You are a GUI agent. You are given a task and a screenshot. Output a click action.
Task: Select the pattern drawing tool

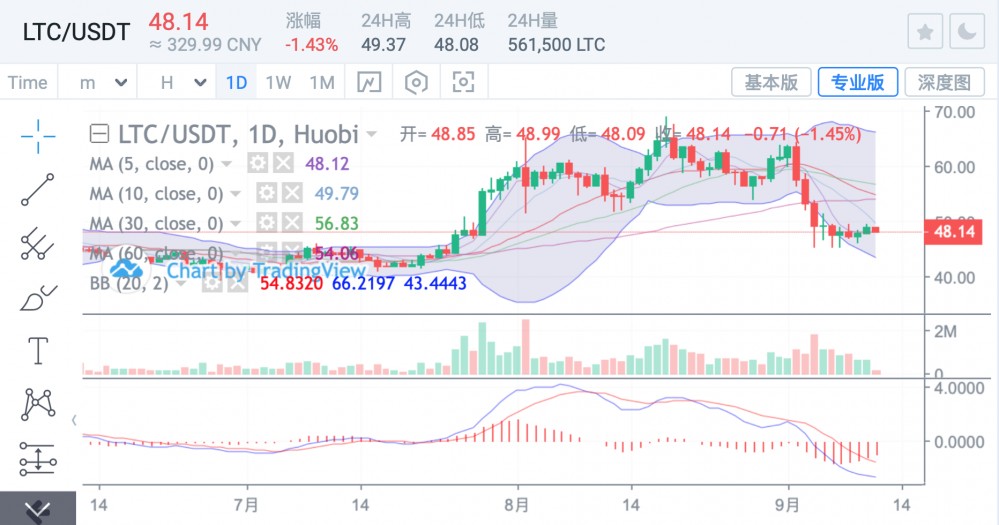point(38,405)
